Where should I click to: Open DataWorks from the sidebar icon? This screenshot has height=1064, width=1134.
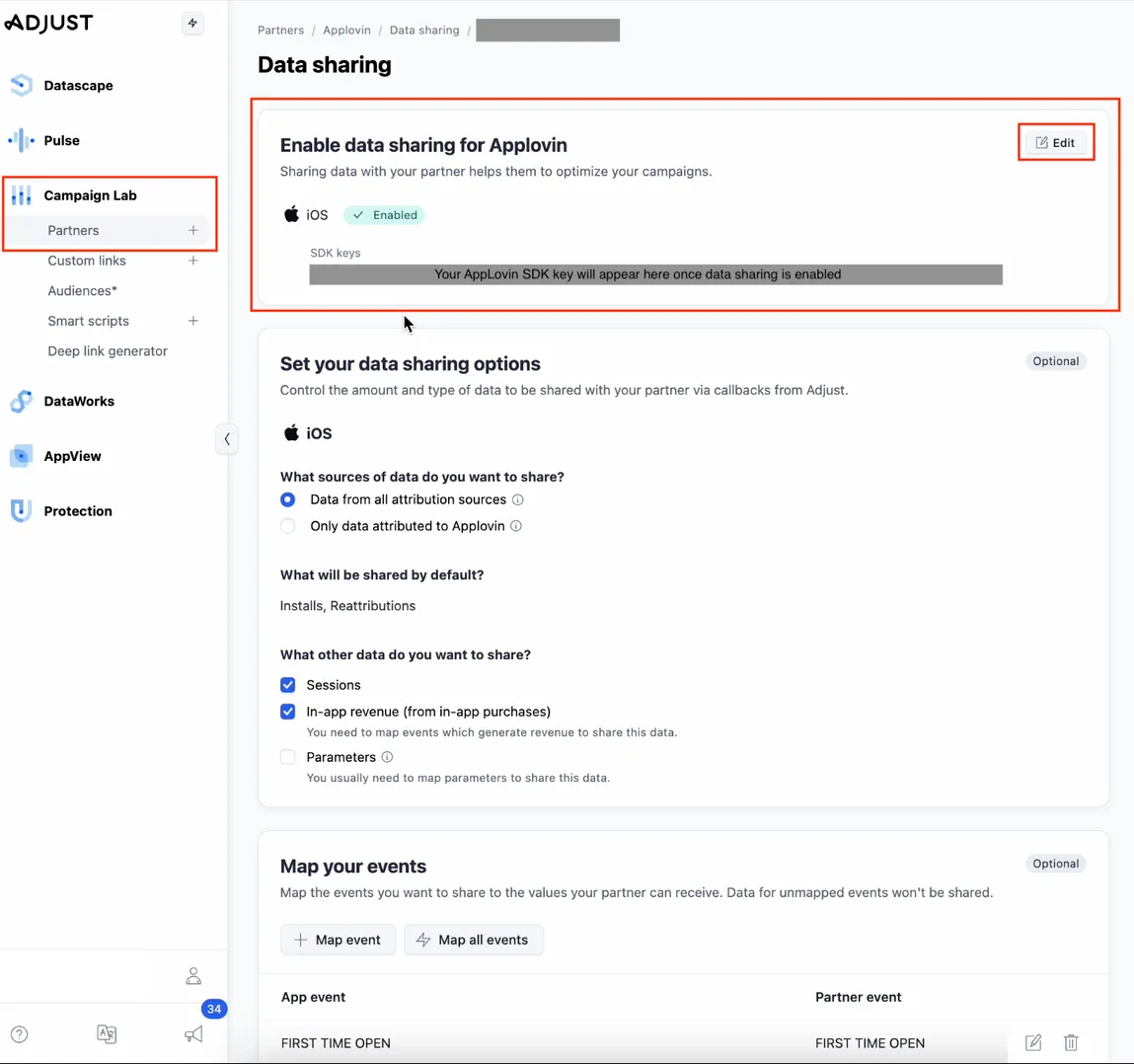click(21, 401)
